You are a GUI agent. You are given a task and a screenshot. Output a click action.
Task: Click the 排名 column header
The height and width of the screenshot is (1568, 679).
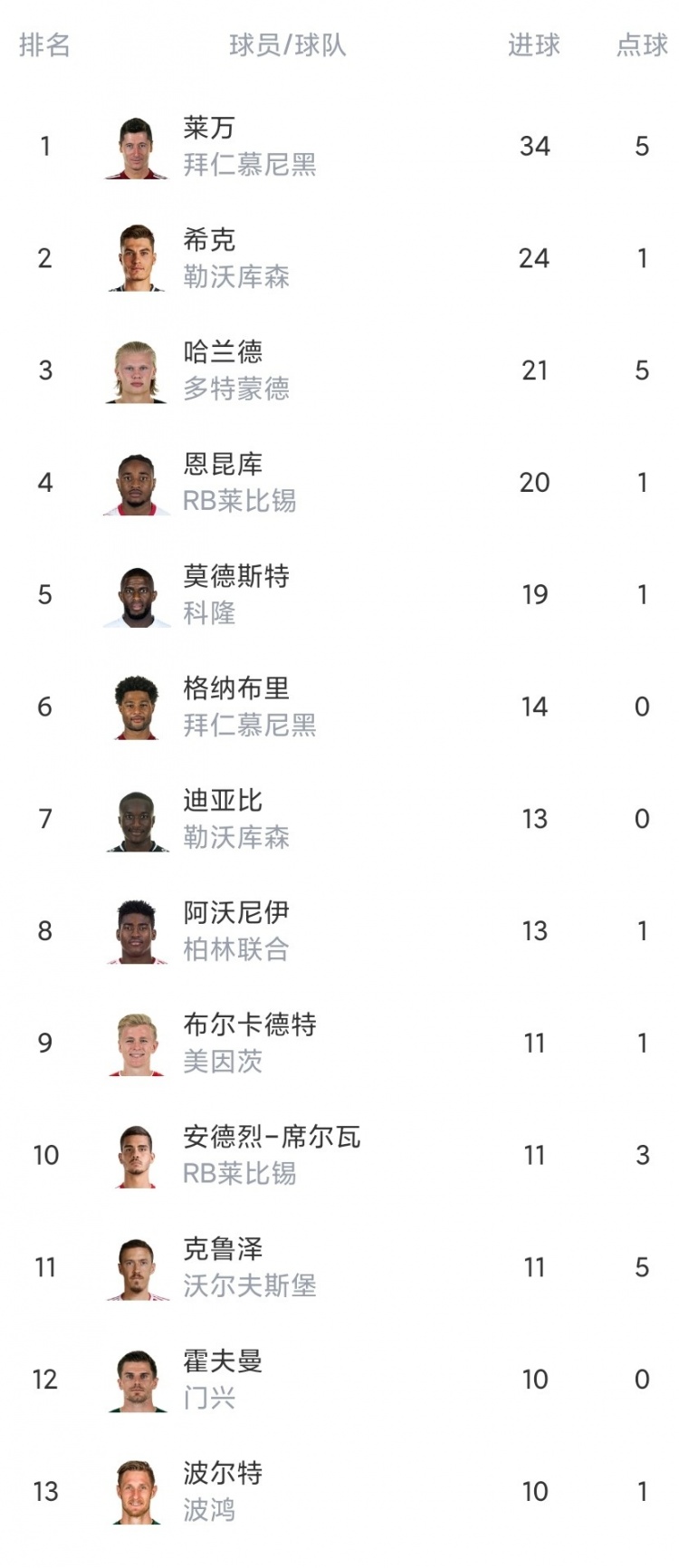pos(44,45)
